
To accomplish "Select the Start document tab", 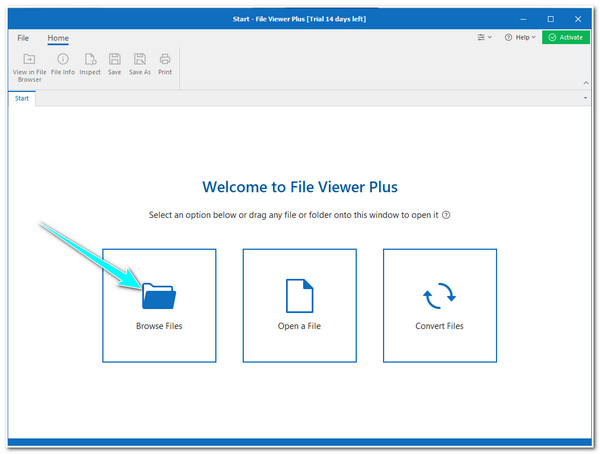I will tap(22, 98).
